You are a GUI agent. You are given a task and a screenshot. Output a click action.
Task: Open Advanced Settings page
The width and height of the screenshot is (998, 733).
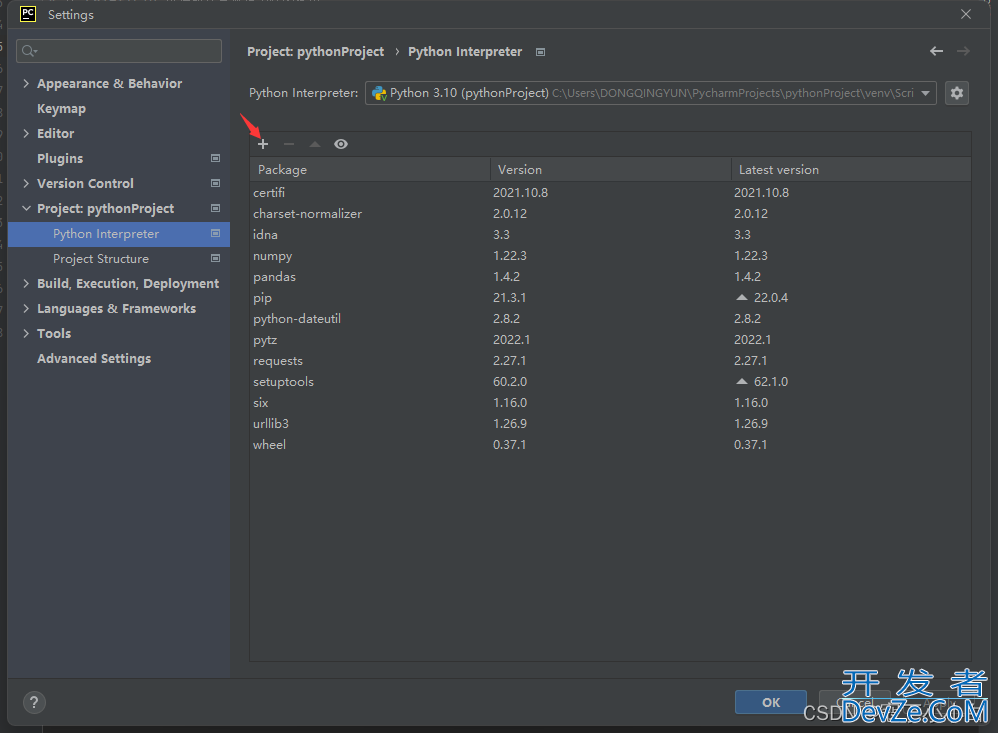[94, 359]
